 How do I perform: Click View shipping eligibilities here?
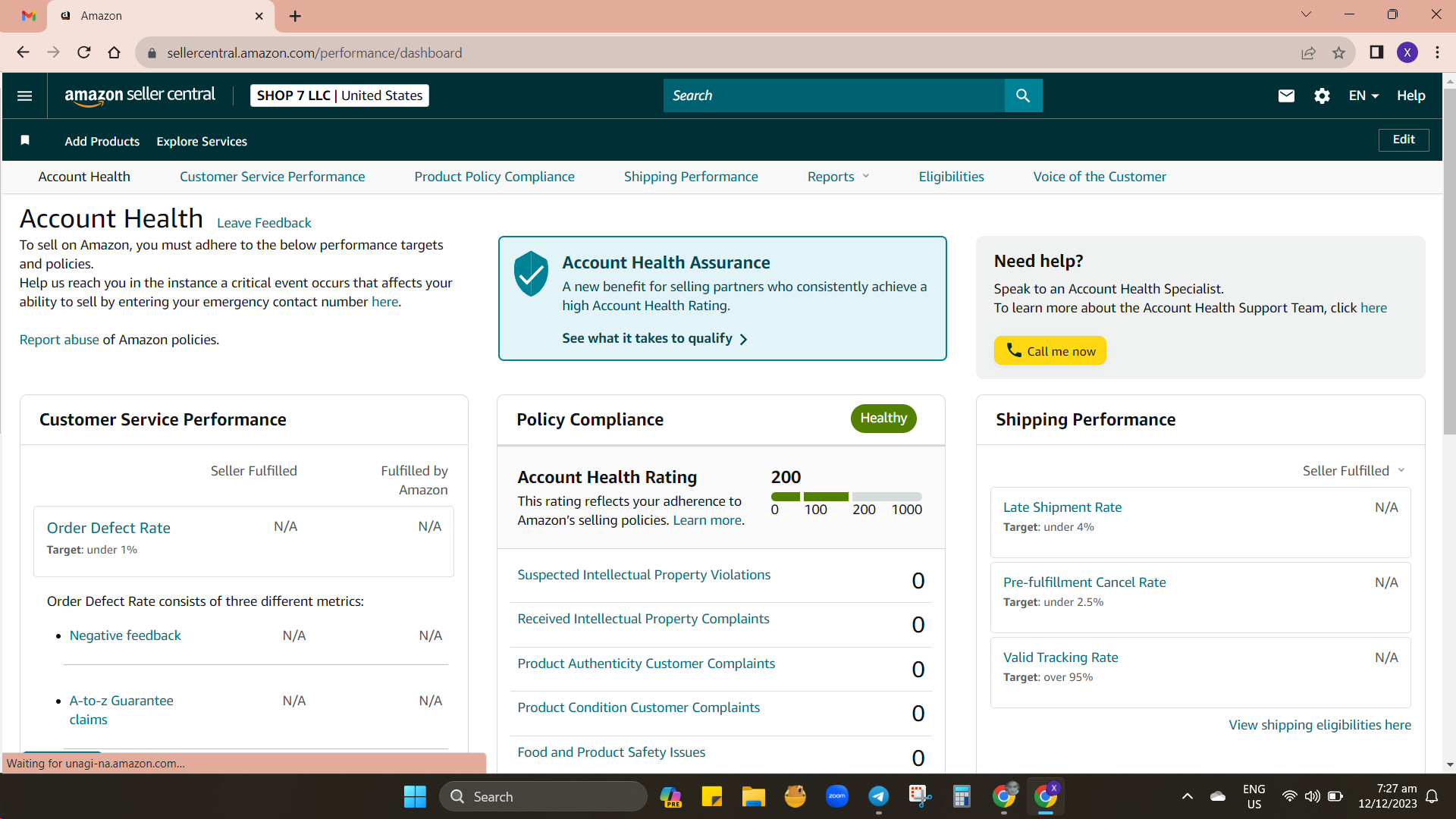tap(1320, 725)
